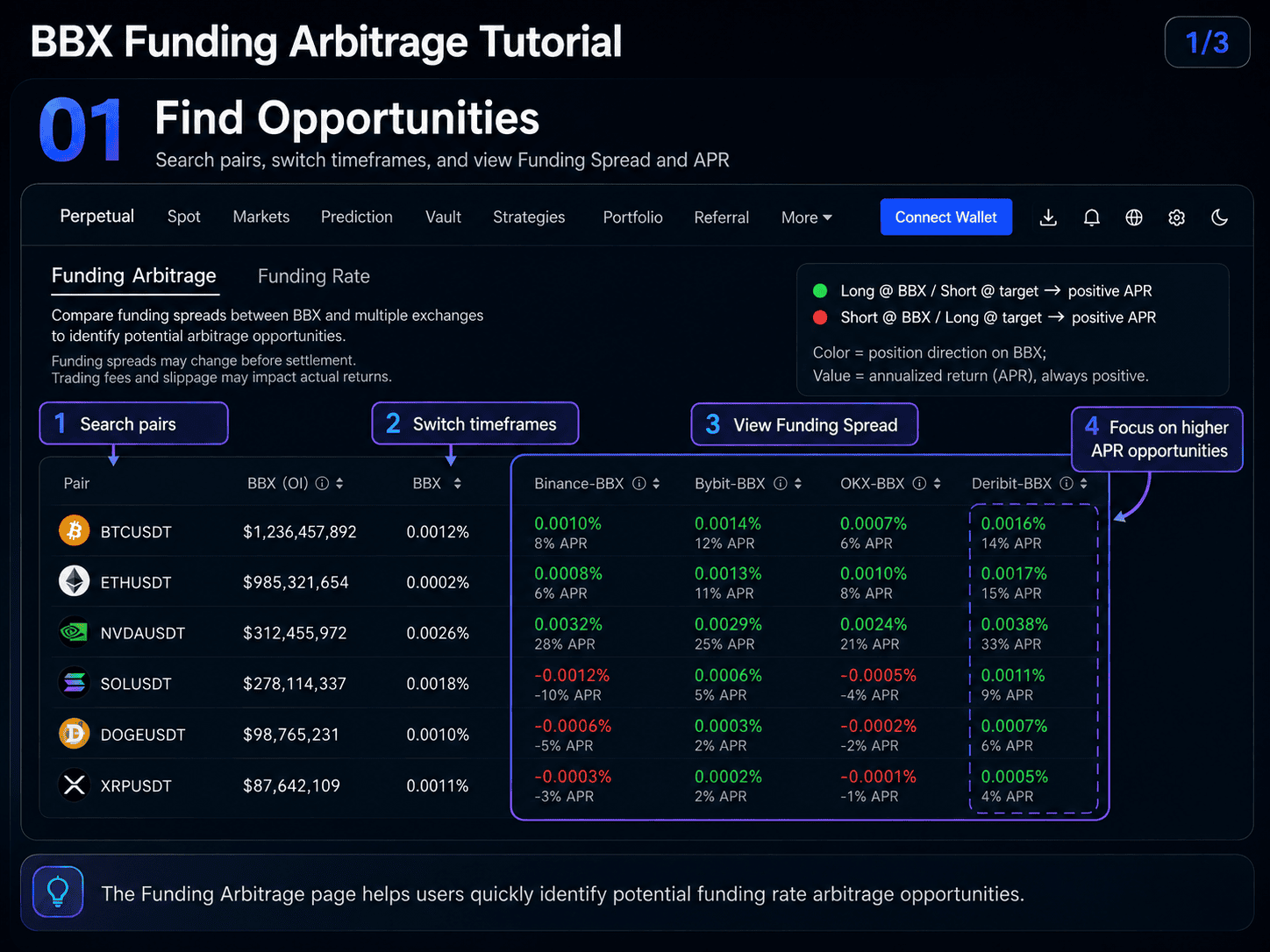The height and width of the screenshot is (952, 1270).
Task: Sort by BBX (OI) using its sort arrows
Action: [339, 483]
